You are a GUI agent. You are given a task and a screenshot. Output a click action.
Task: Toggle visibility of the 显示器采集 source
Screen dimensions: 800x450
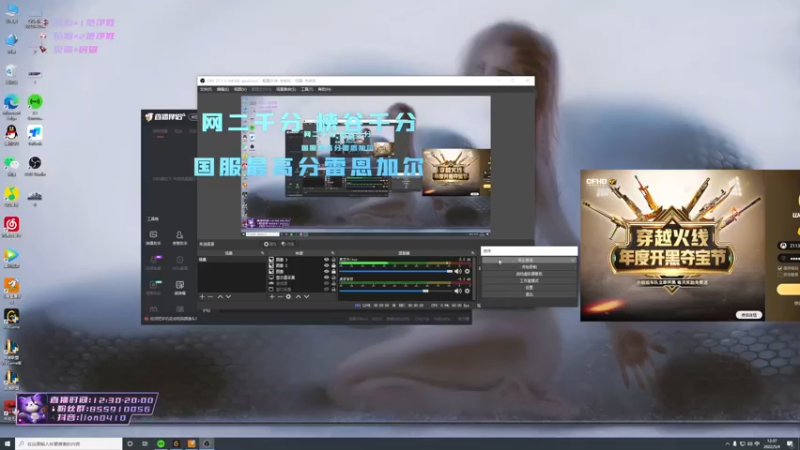[327, 278]
